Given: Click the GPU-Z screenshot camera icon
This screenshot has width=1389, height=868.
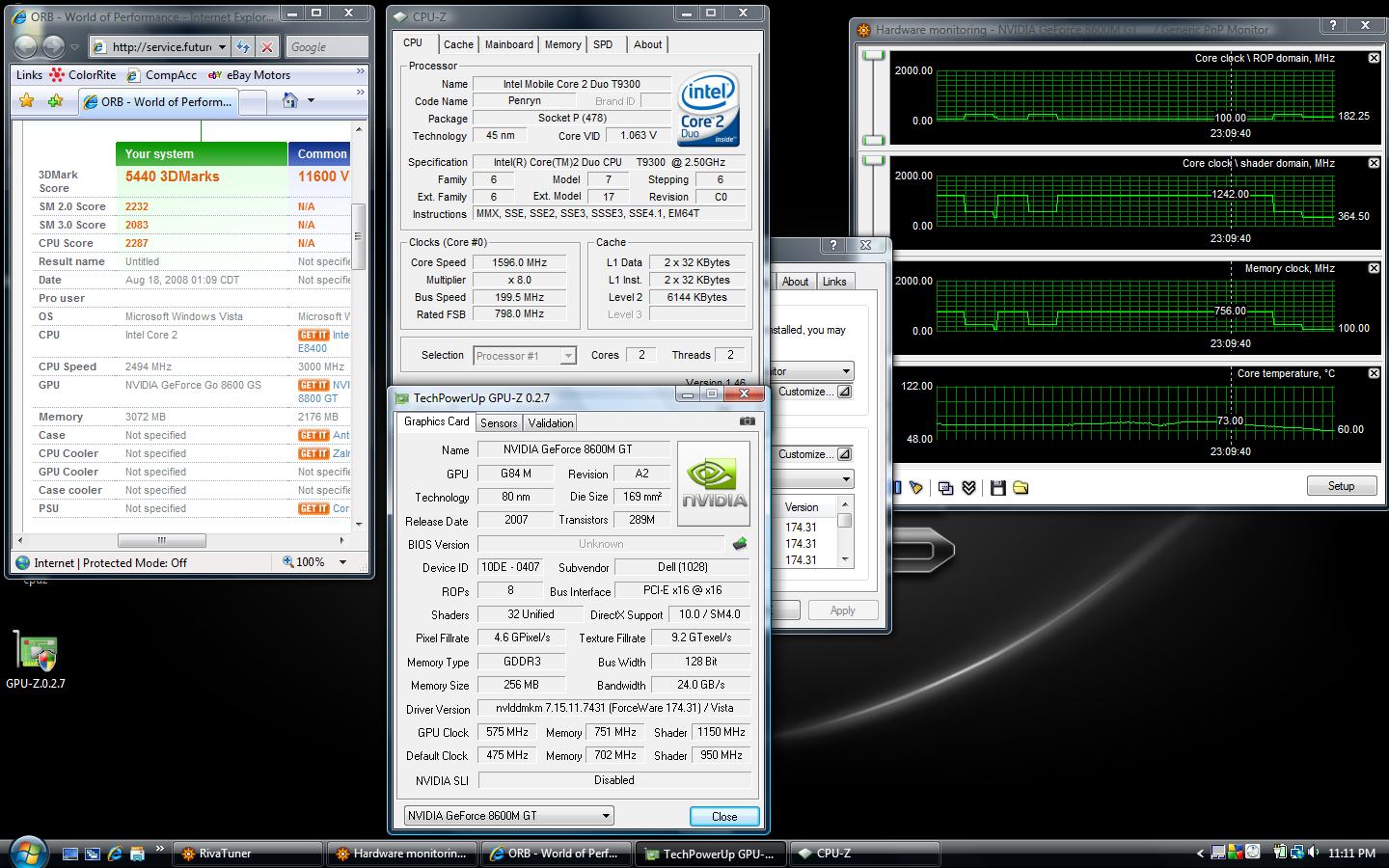Looking at the screenshot, I should pyautogui.click(x=747, y=421).
